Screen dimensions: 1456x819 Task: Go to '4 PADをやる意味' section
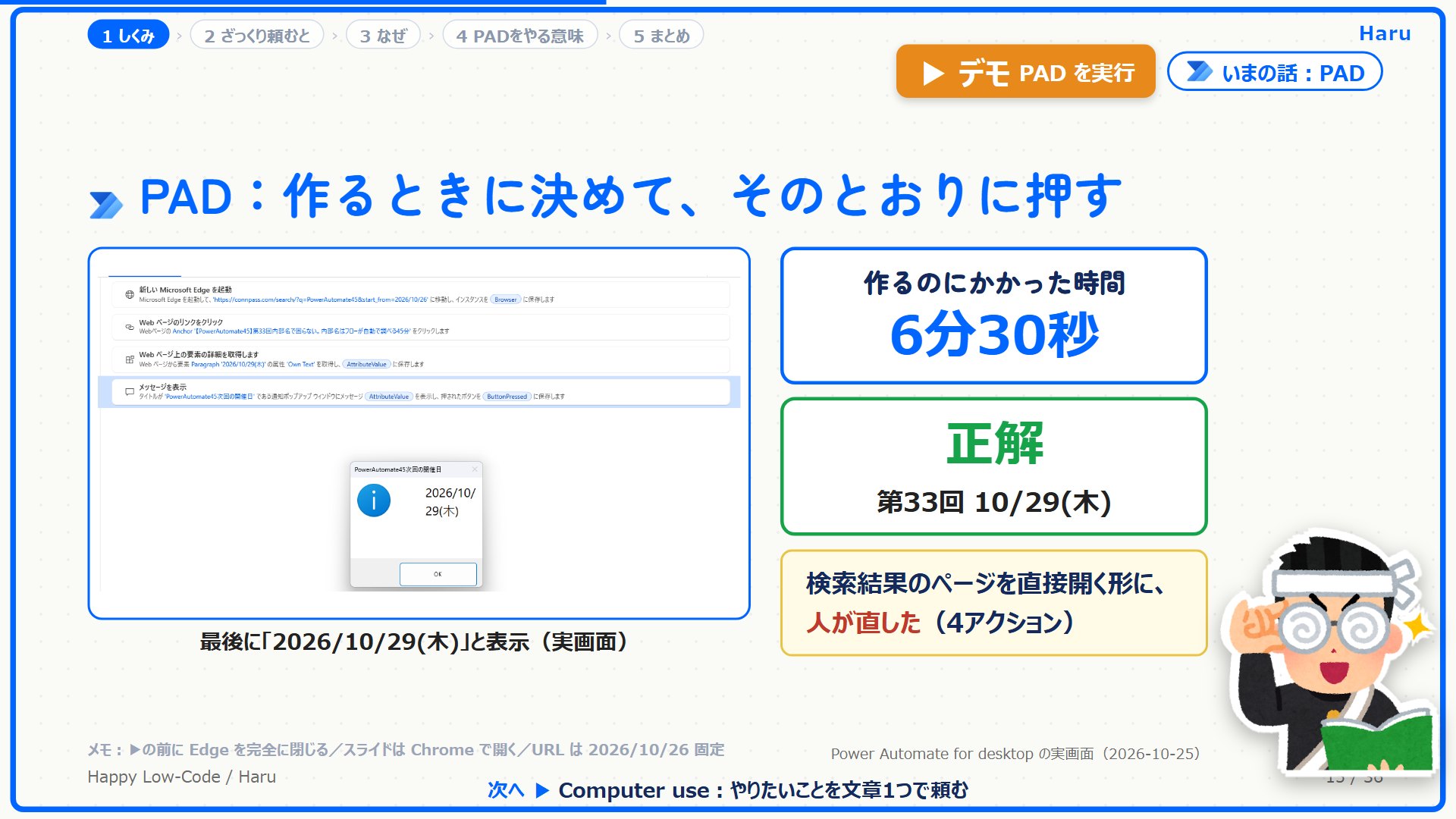(520, 35)
